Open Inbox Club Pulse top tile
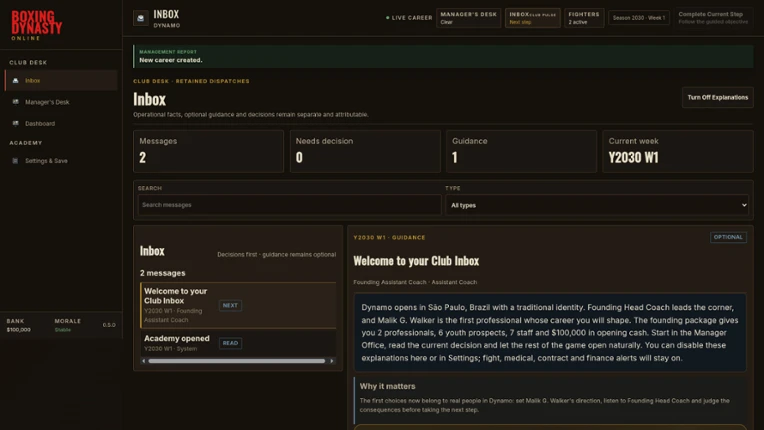The height and width of the screenshot is (430, 764). (x=533, y=18)
